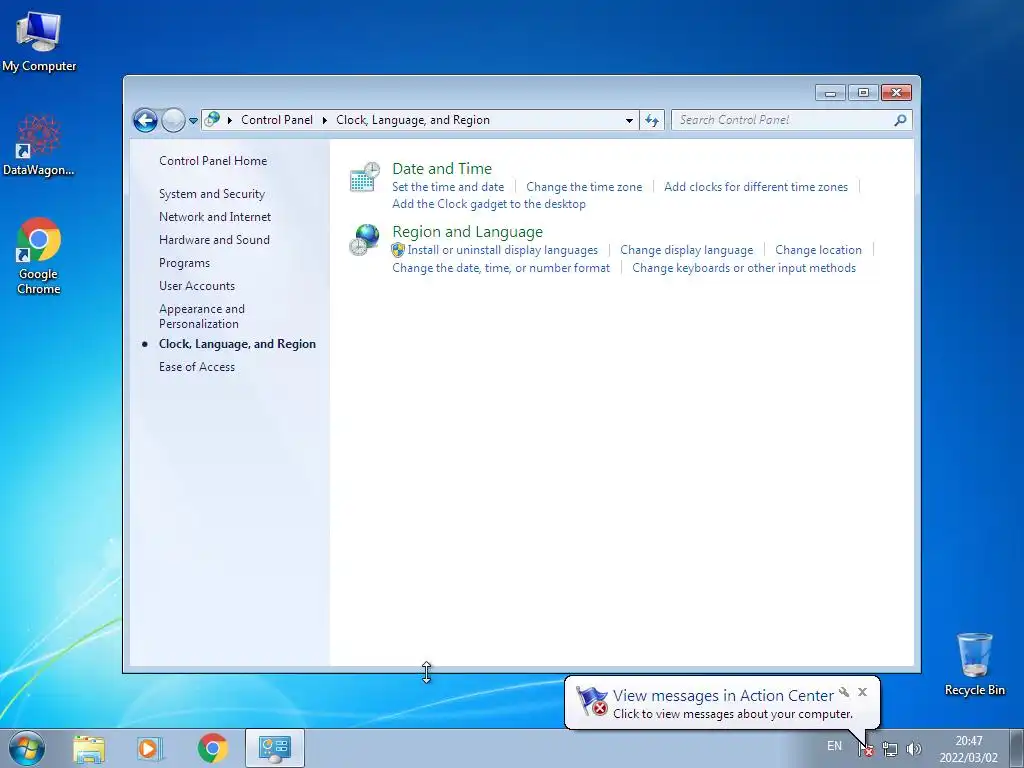Select the DataWagon desktop shortcut
The height and width of the screenshot is (768, 1024).
[x=39, y=145]
